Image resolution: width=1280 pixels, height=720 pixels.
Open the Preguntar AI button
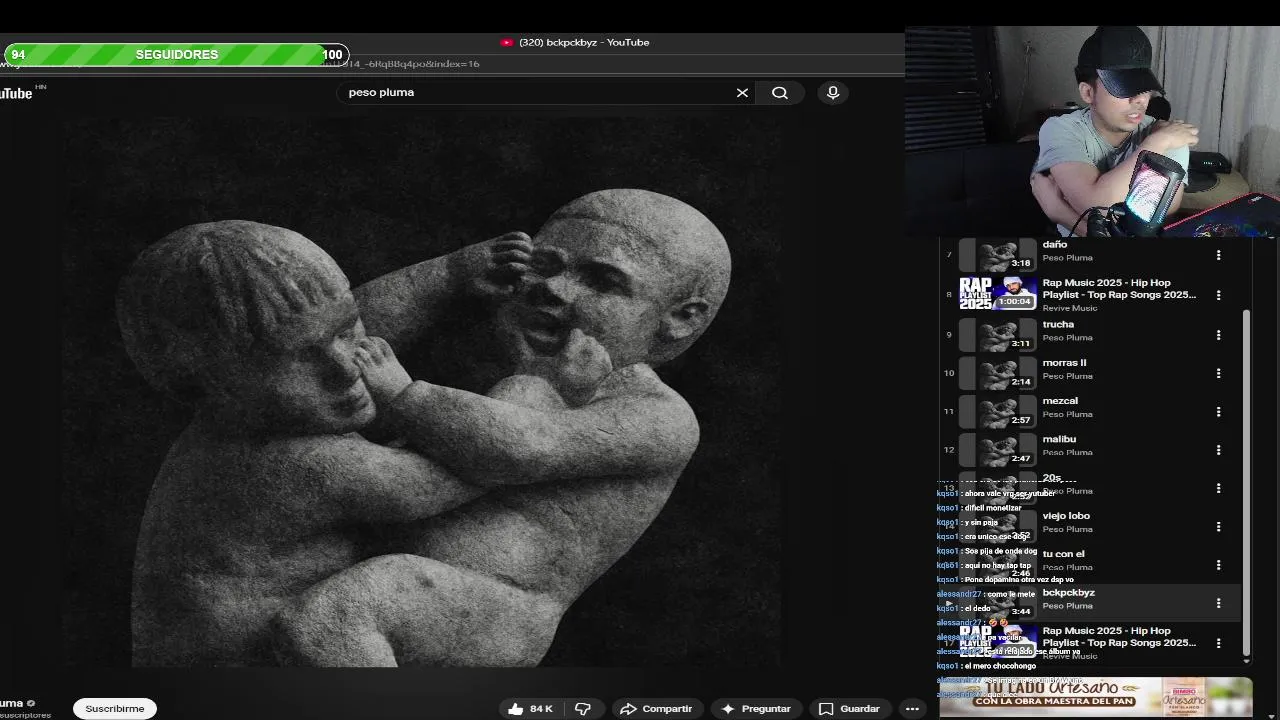[x=755, y=709]
